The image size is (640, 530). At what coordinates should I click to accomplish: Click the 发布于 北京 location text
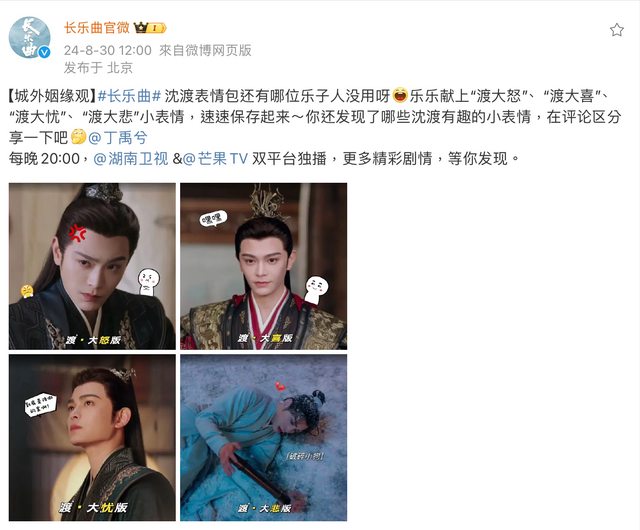click(98, 68)
